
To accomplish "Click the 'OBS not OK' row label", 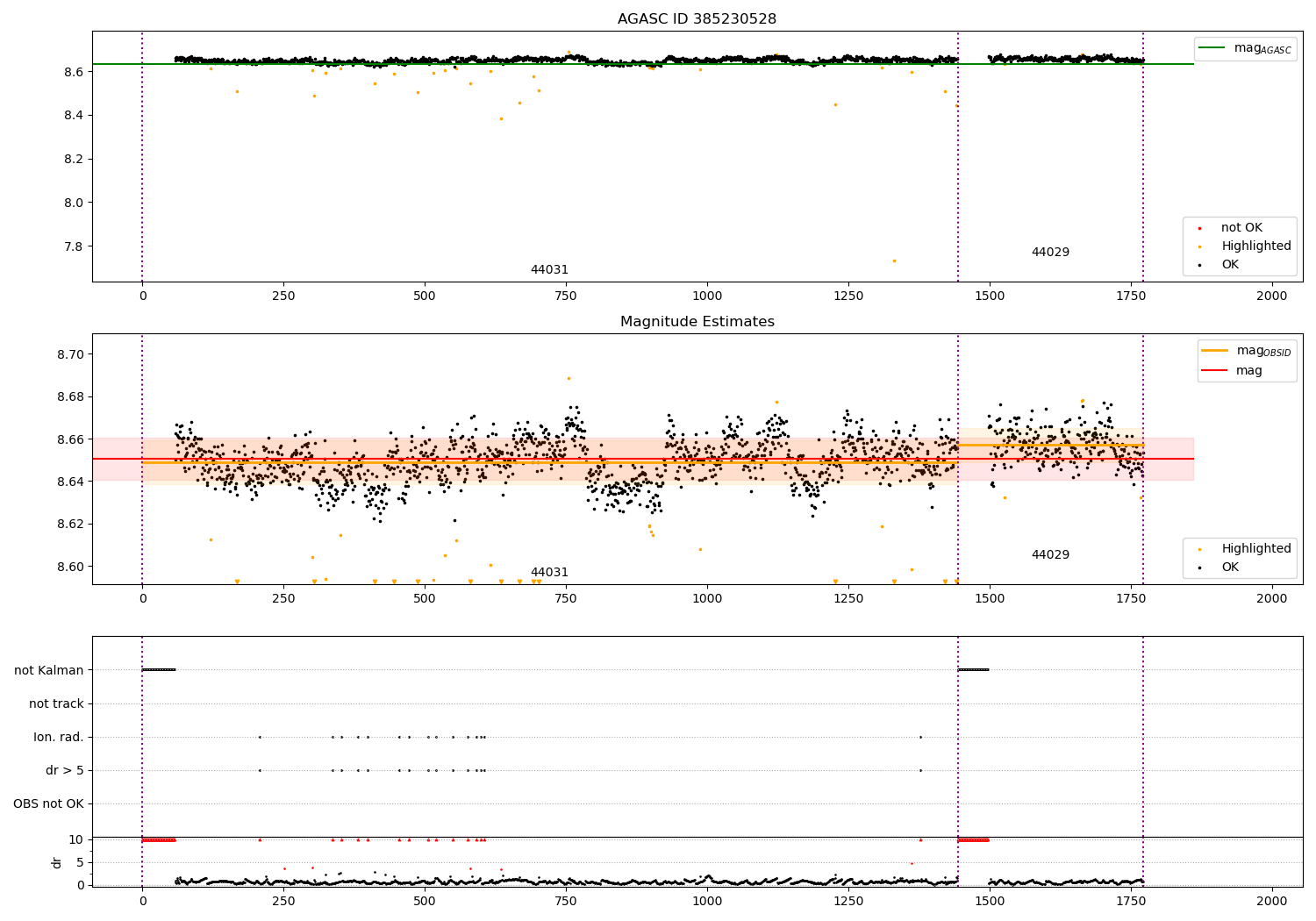I will click(x=49, y=804).
